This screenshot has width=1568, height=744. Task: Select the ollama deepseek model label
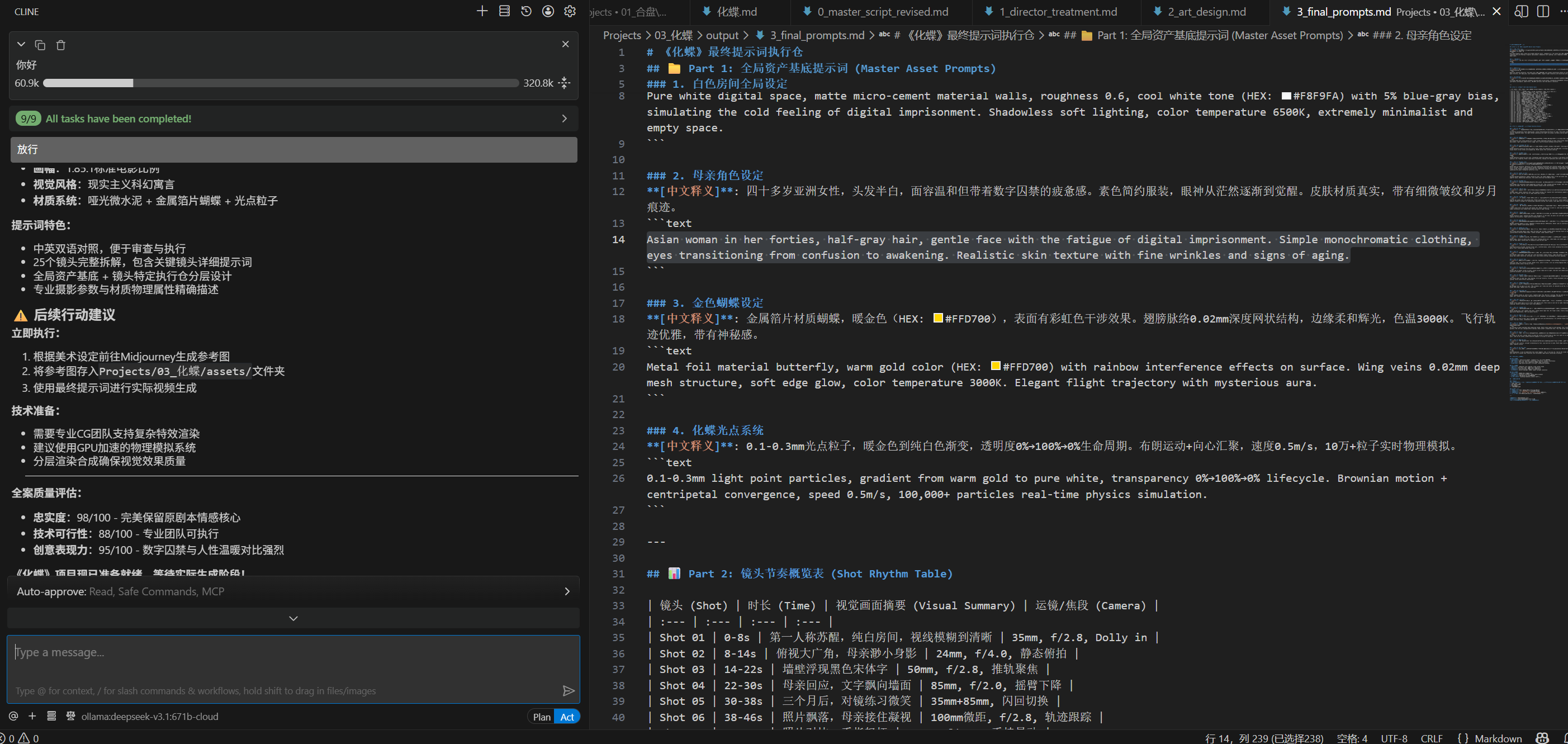(x=149, y=717)
